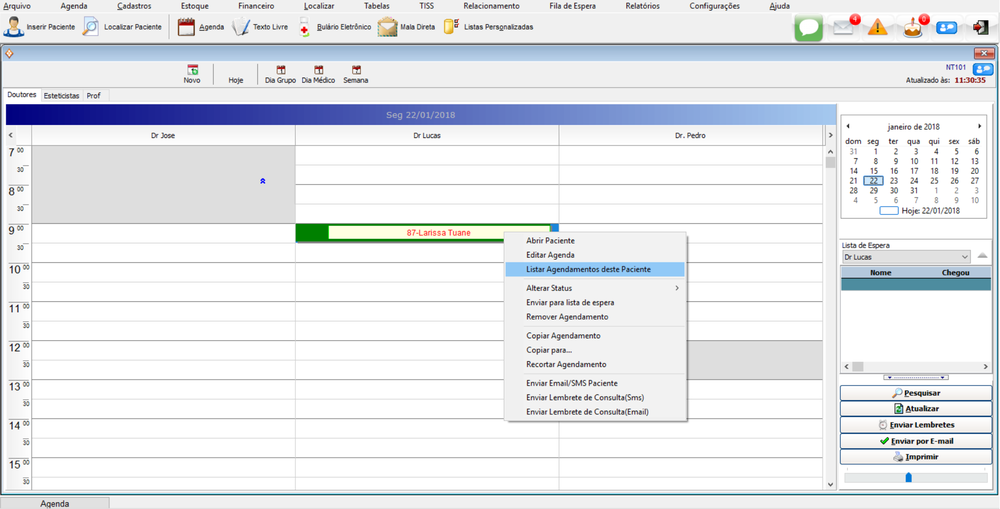Click the zoom slider below Imprimir
Viewport: 1000px width, 509px height.
click(x=908, y=477)
